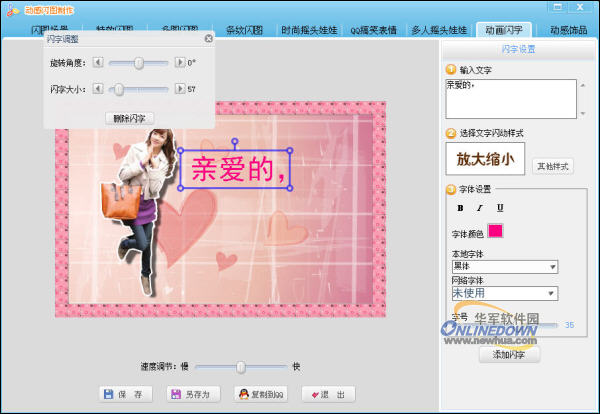The height and width of the screenshot is (414, 600).
Task: Toggle italic formatting for the flash text
Action: (x=480, y=208)
